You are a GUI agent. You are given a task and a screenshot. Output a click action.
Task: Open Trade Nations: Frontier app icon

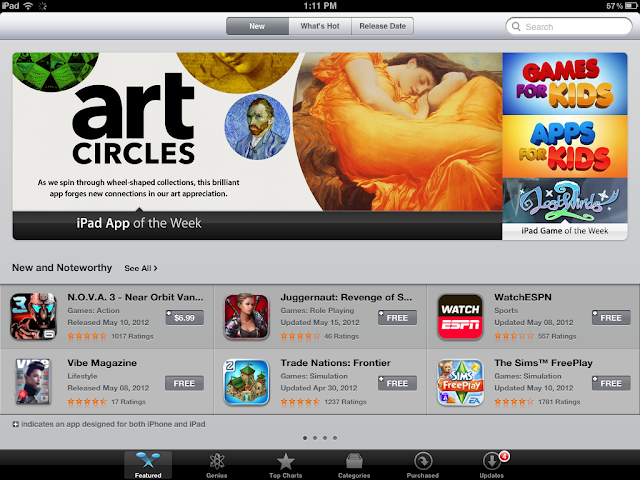[x=247, y=382]
